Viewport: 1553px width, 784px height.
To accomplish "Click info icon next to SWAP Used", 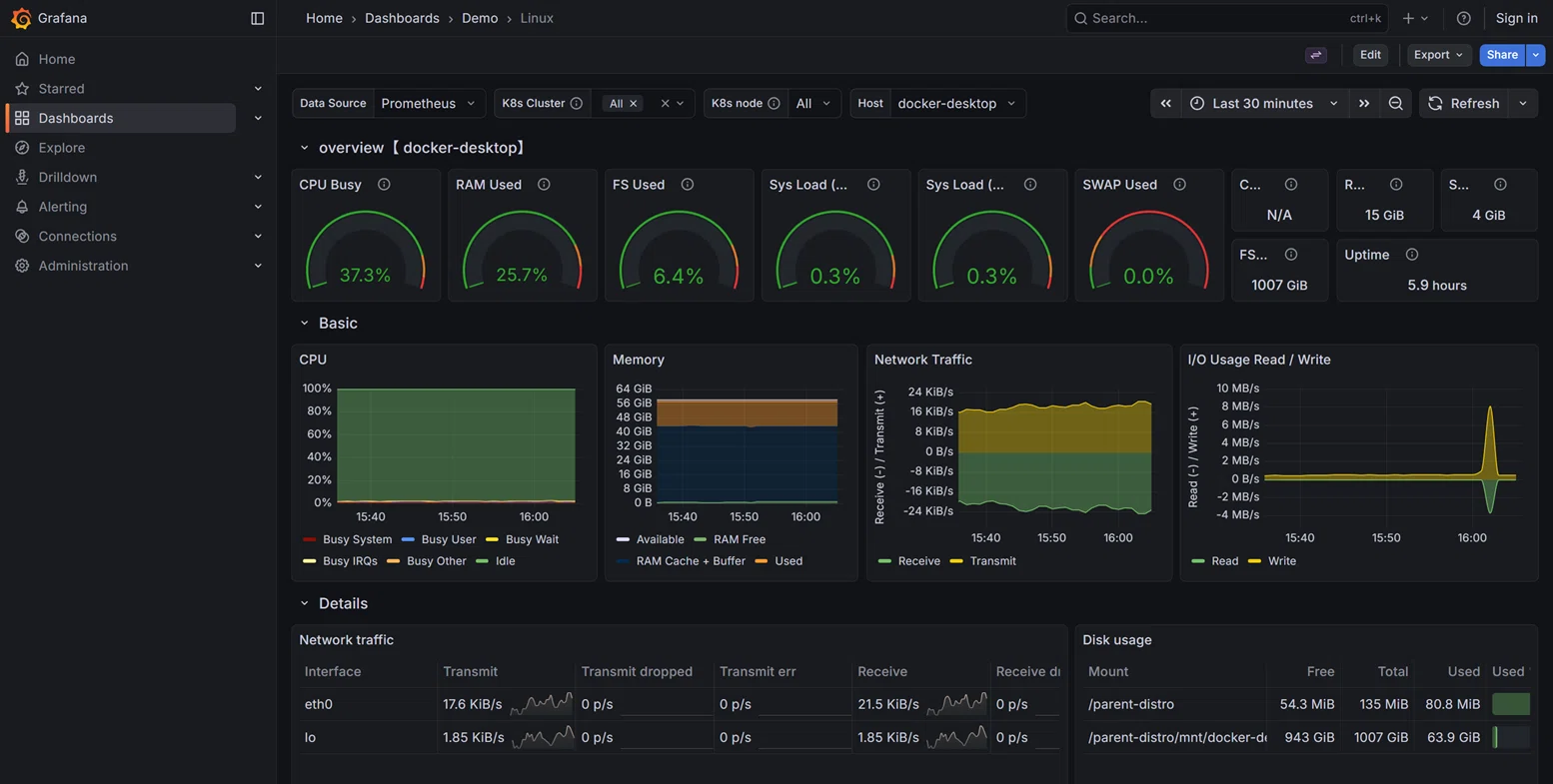I will point(1180,185).
